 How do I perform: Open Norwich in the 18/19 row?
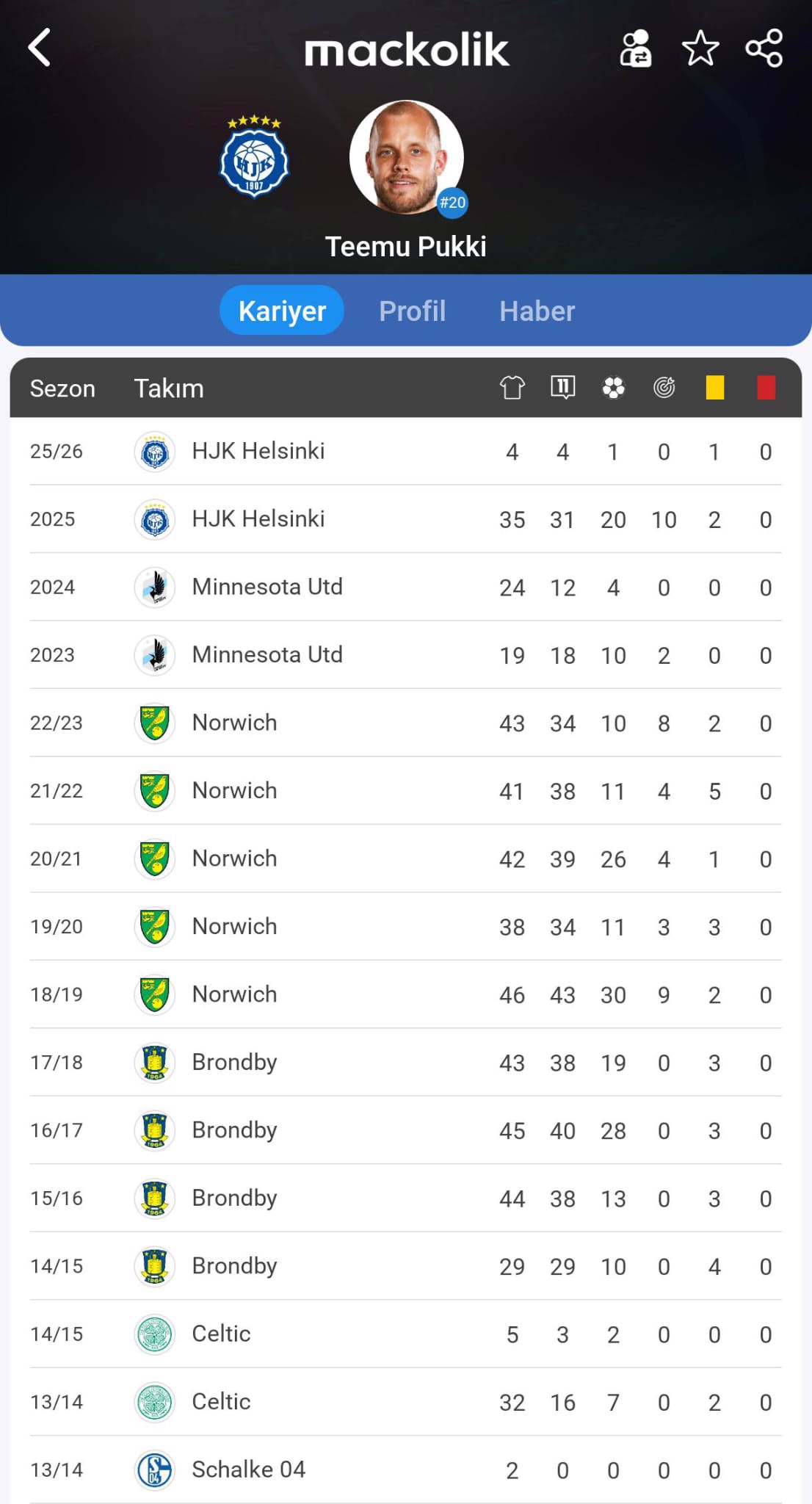point(234,994)
